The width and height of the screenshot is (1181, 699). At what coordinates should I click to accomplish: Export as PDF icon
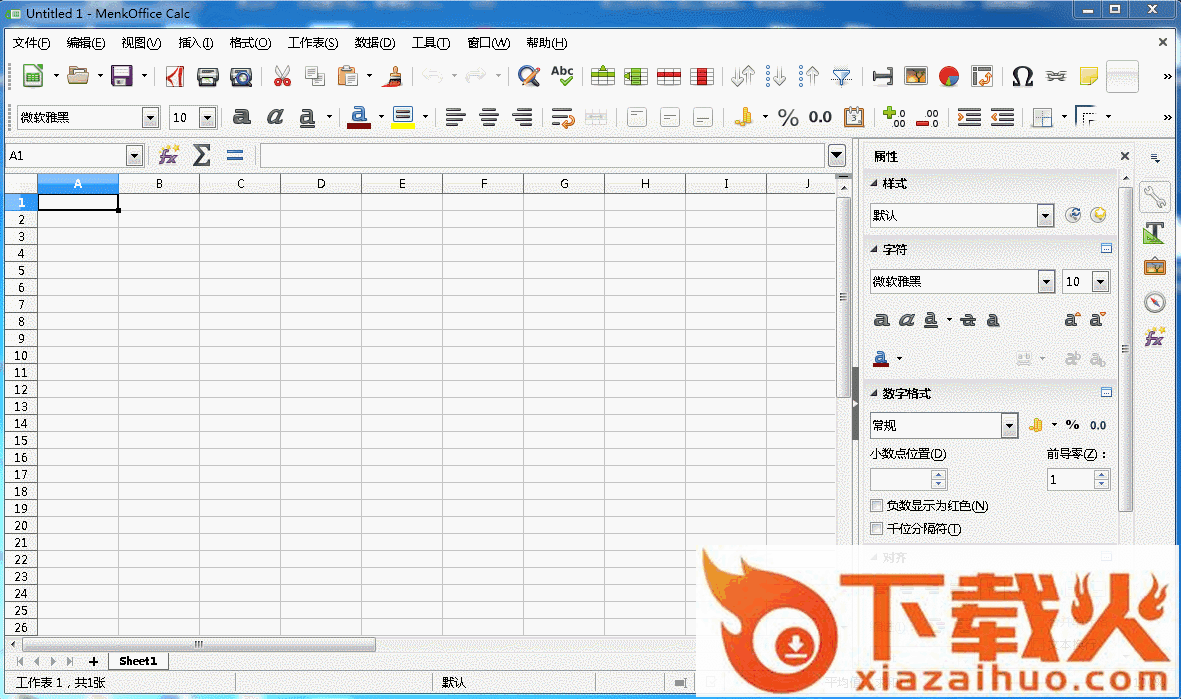(x=175, y=75)
